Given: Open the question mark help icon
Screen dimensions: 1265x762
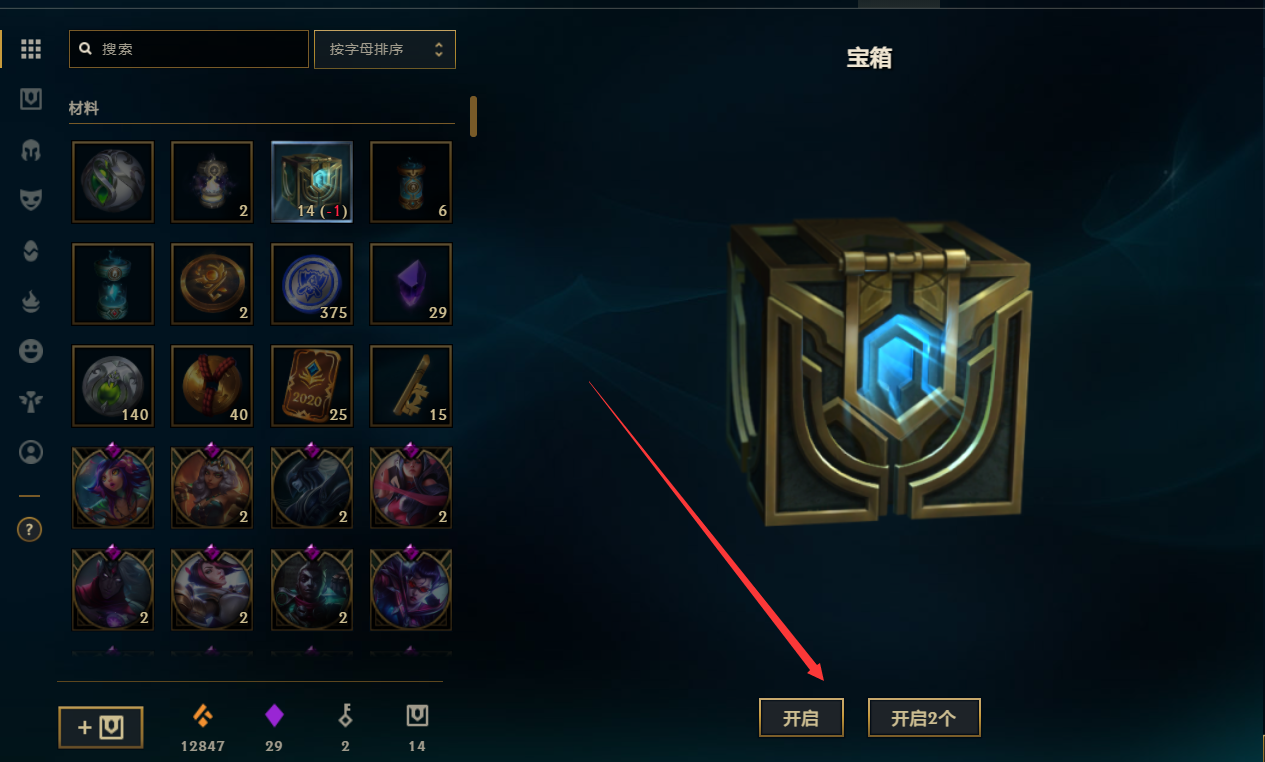Looking at the screenshot, I should point(30,530).
